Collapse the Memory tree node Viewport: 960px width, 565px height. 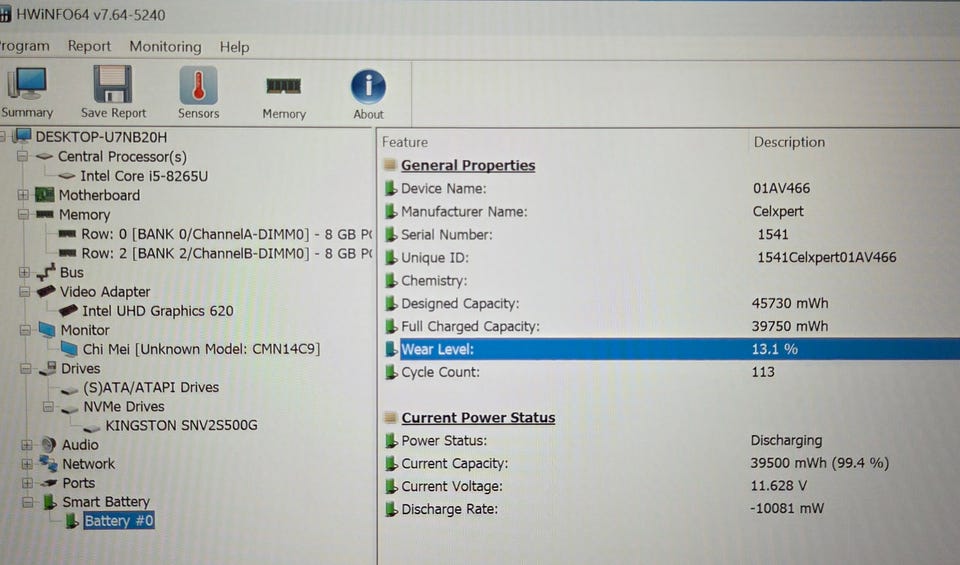coord(23,214)
